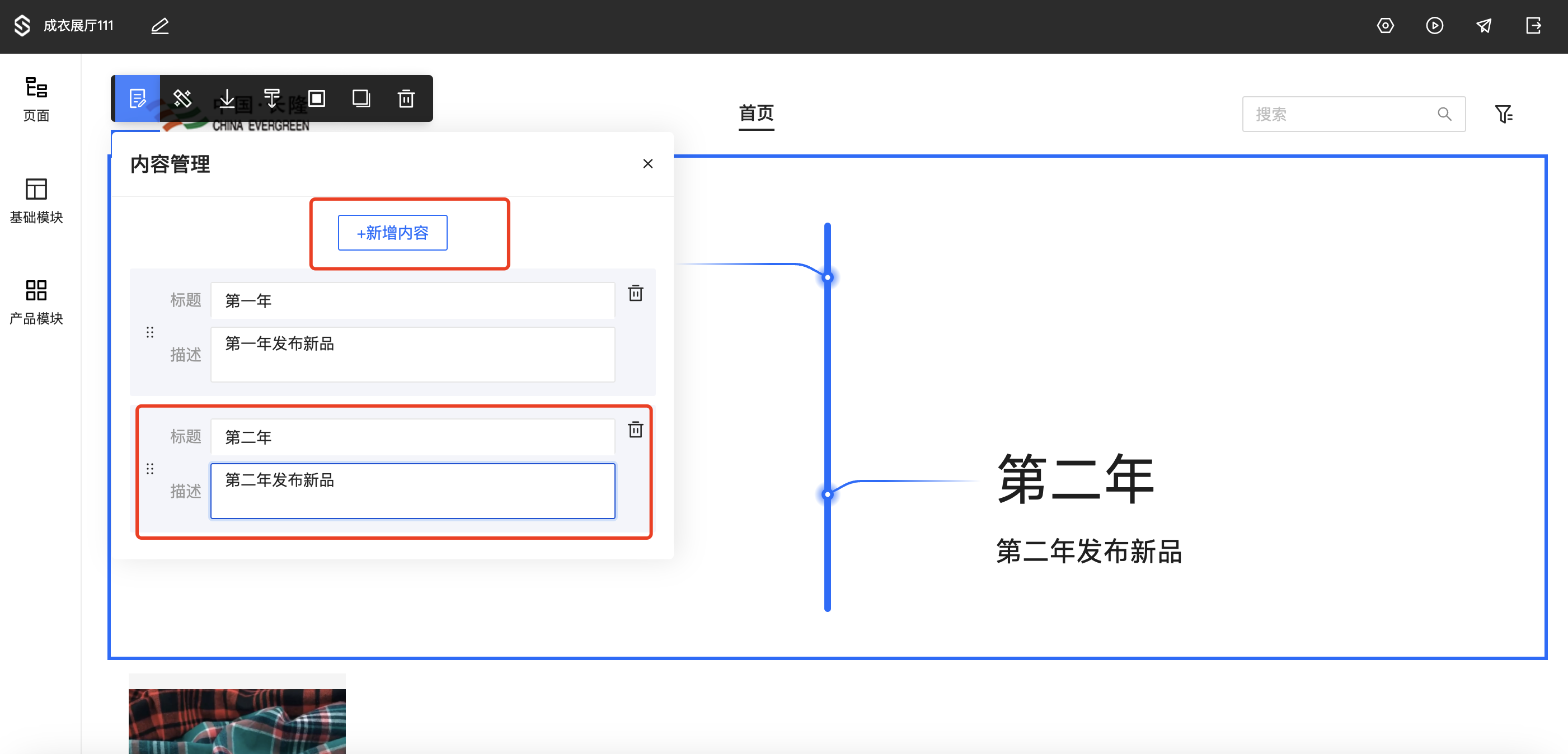Delete module with floating toolbar trash icon

(x=406, y=98)
